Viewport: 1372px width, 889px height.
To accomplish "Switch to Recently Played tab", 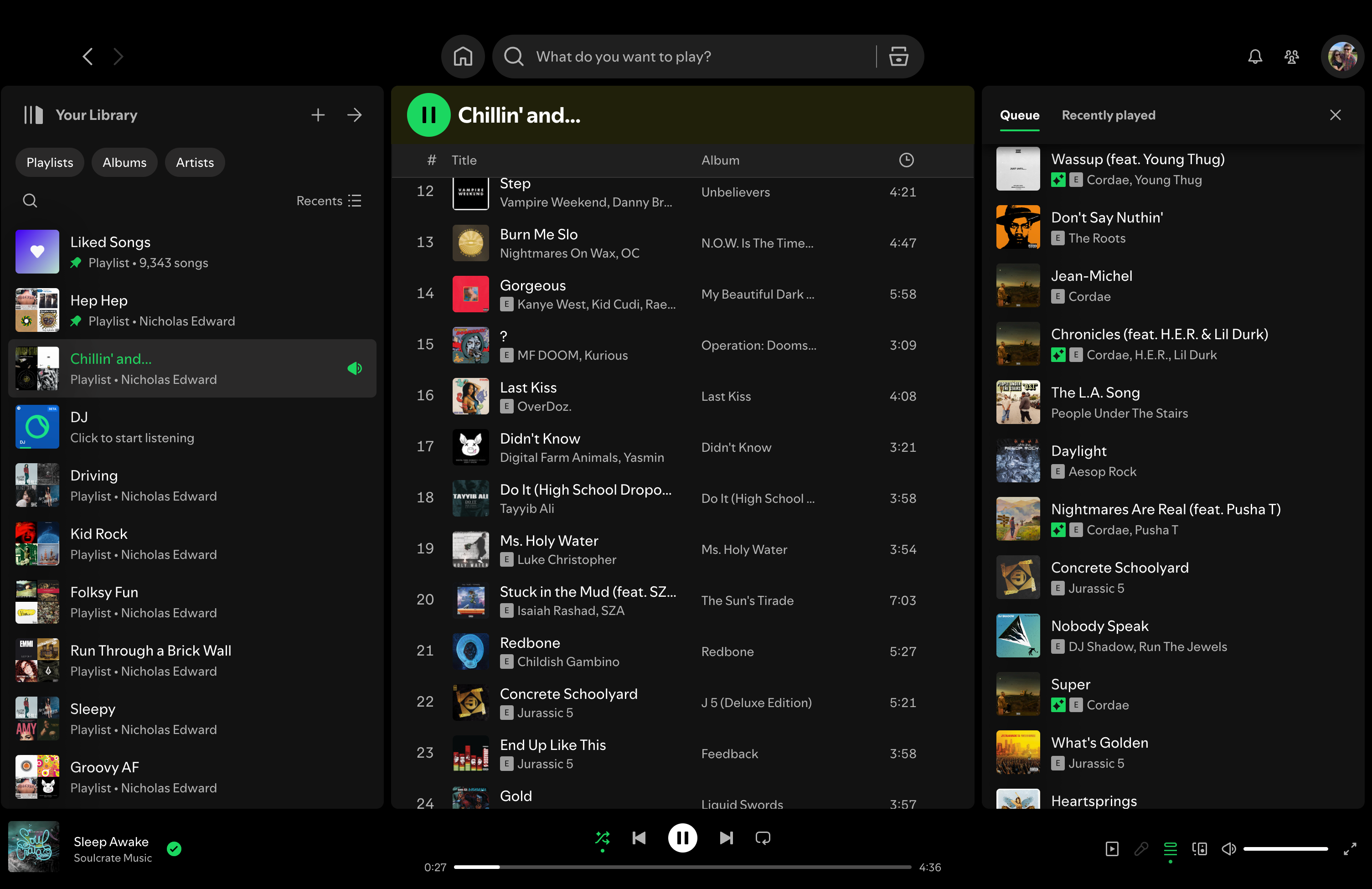I will pos(1108,115).
